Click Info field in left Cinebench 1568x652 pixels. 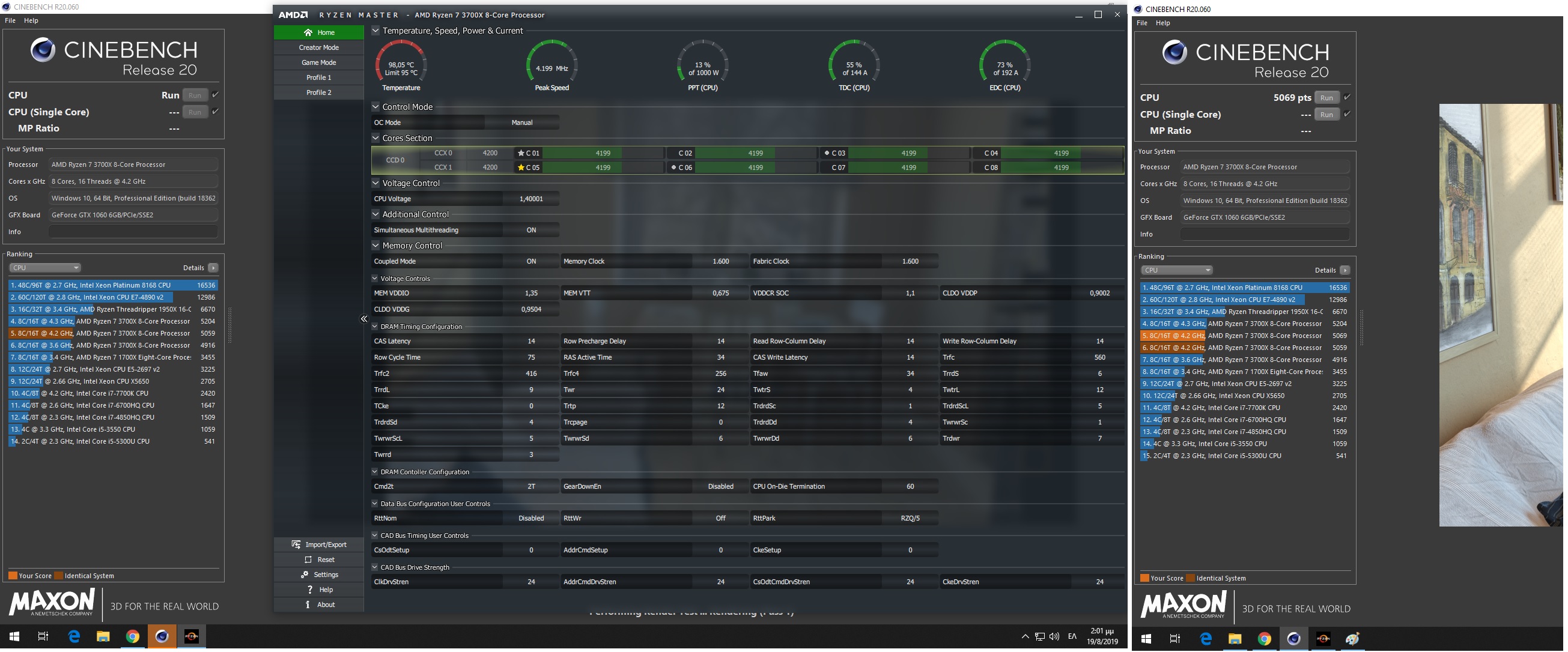(133, 232)
